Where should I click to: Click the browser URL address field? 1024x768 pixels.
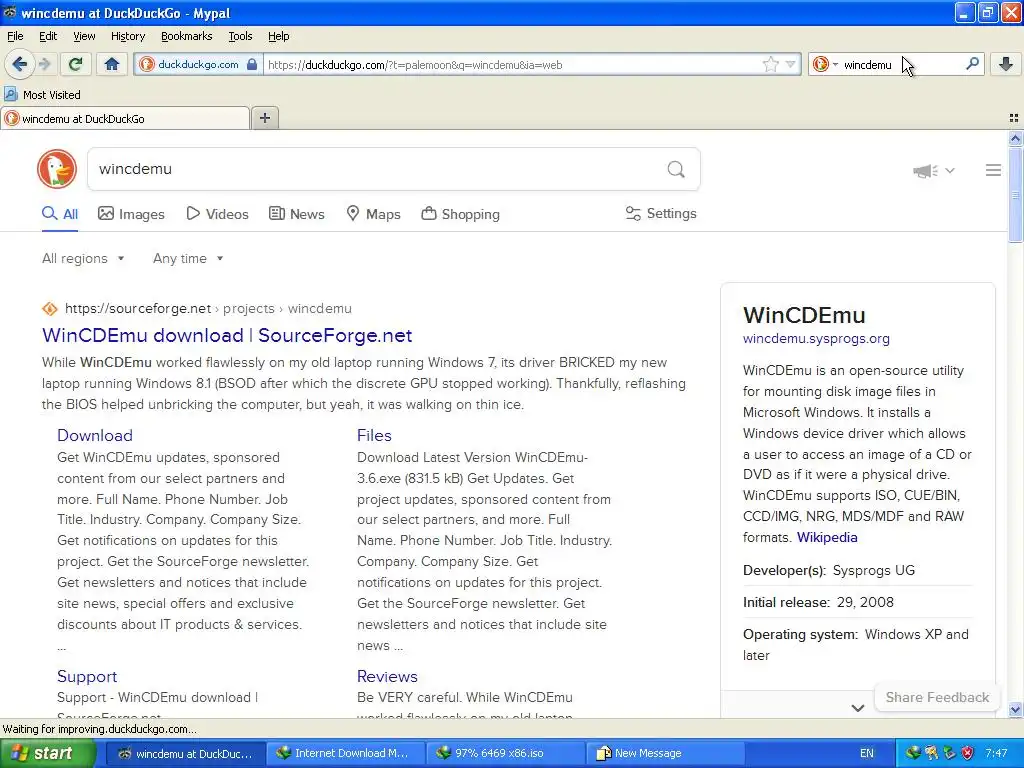(x=513, y=65)
